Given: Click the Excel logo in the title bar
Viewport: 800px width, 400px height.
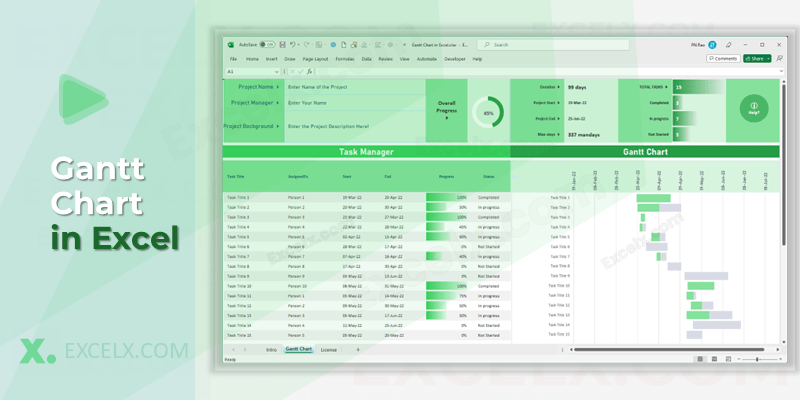Looking at the screenshot, I should pyautogui.click(x=229, y=45).
